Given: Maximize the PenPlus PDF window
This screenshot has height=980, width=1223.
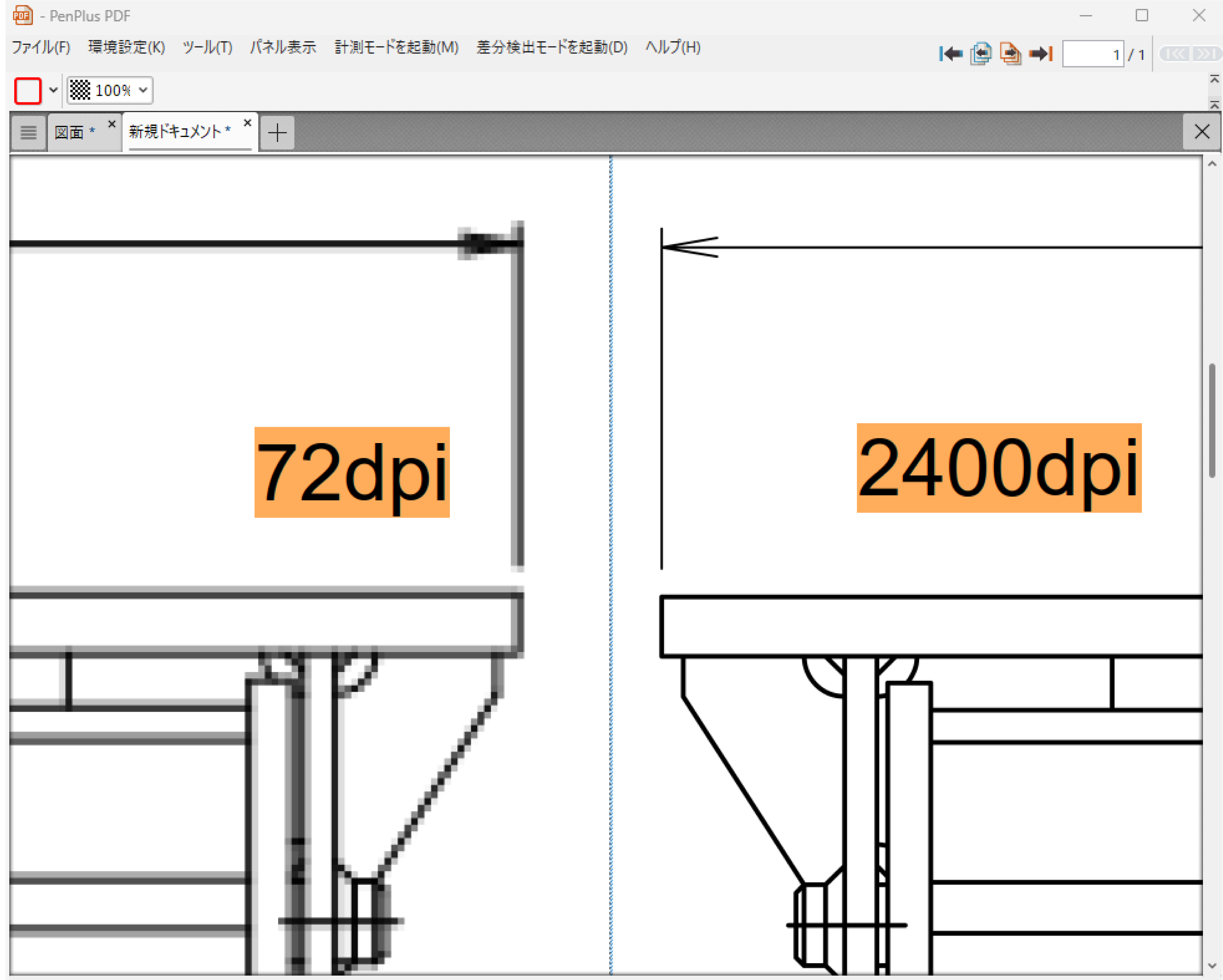Looking at the screenshot, I should pos(1142,15).
